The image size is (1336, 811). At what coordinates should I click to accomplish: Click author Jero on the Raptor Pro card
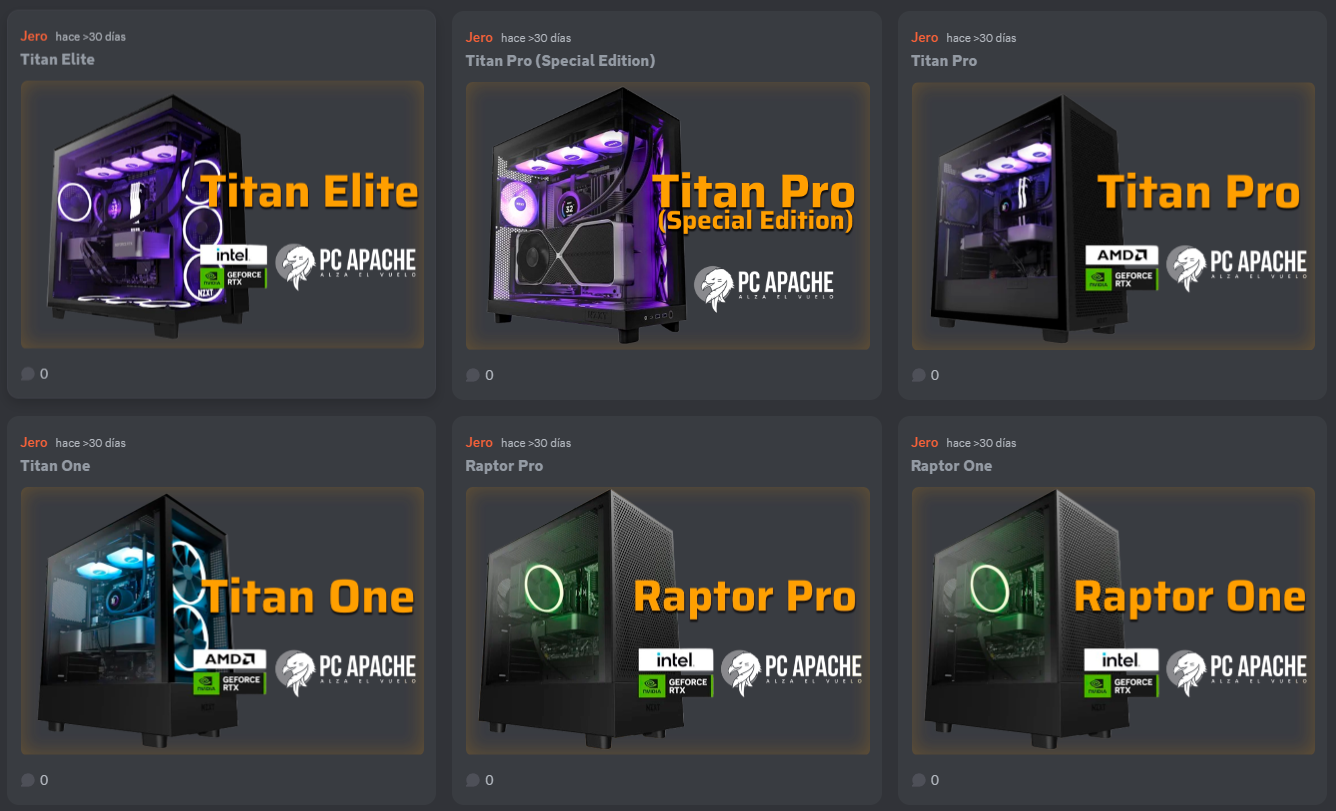(479, 442)
